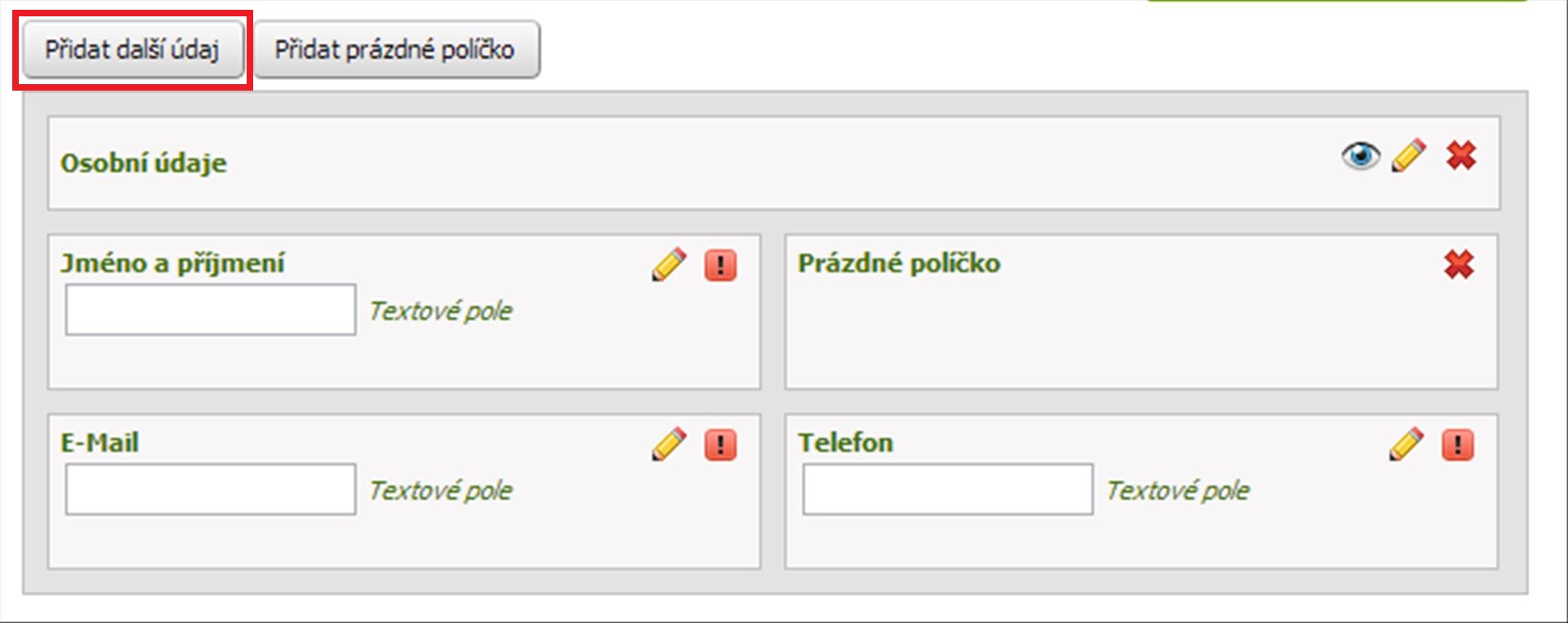
Task: Focus the Telefon text input
Action: (x=947, y=489)
